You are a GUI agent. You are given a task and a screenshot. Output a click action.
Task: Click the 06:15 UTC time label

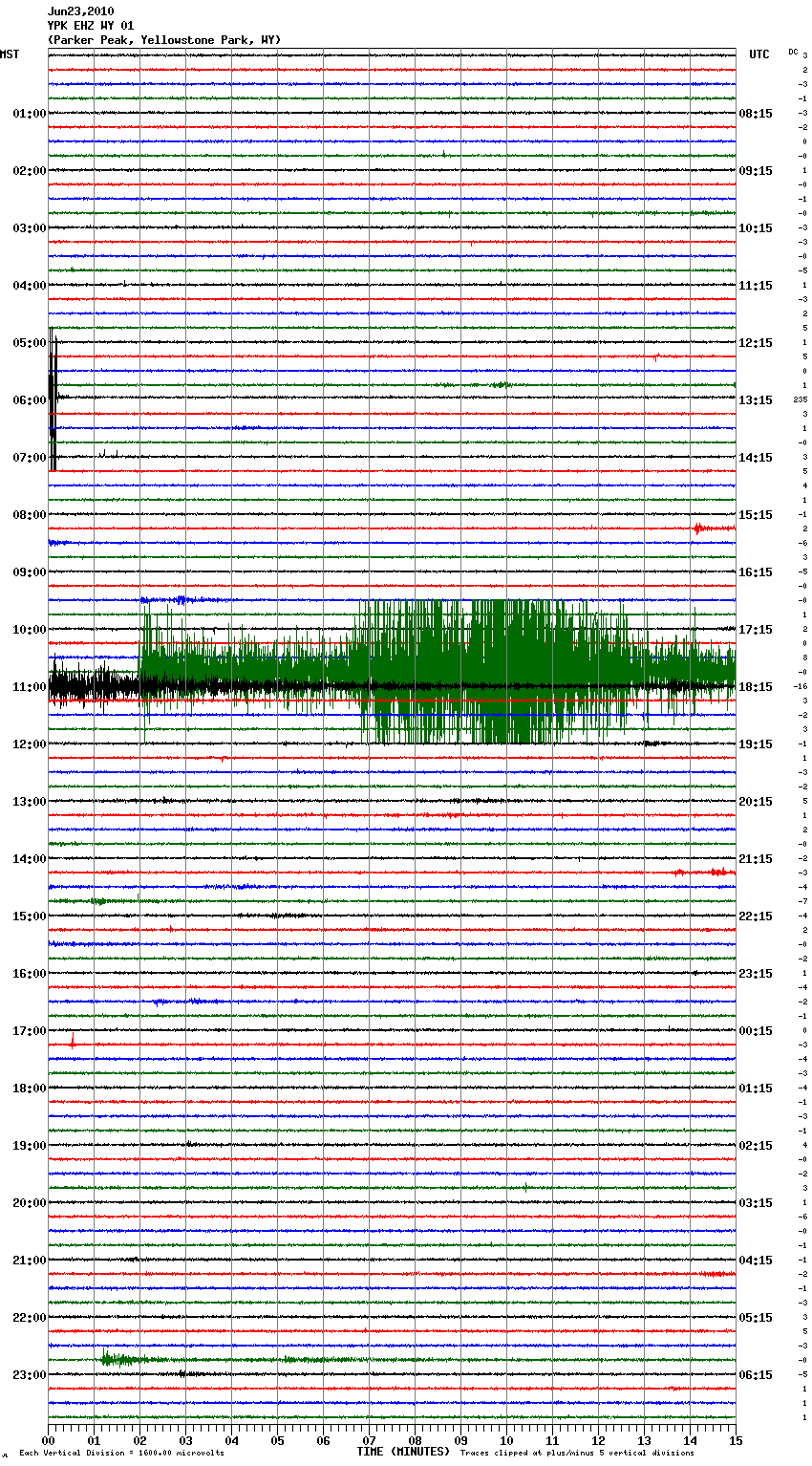click(755, 1375)
